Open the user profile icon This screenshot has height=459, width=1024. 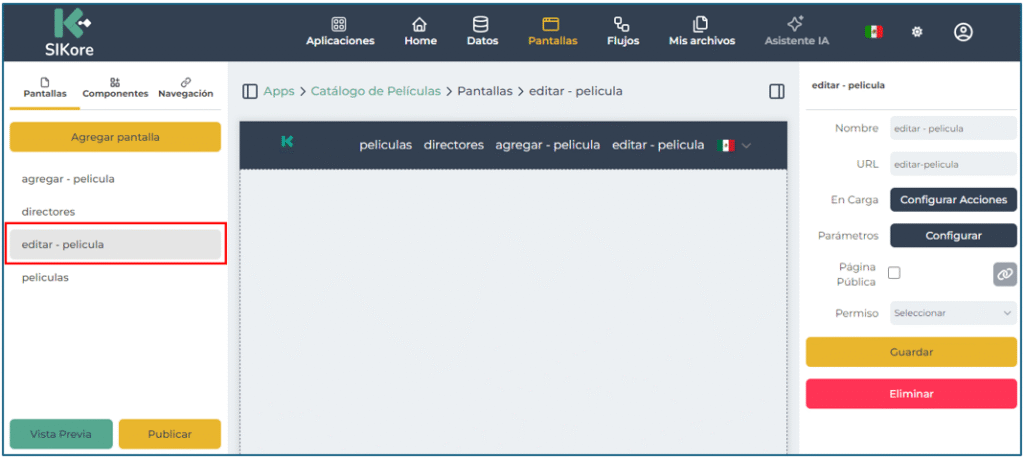tap(963, 32)
